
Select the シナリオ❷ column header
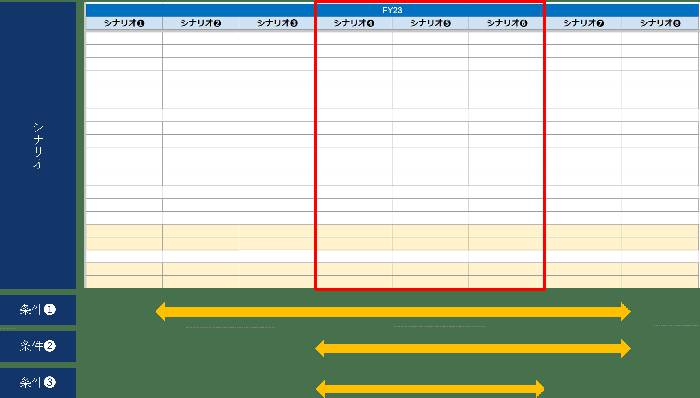pyautogui.click(x=201, y=23)
